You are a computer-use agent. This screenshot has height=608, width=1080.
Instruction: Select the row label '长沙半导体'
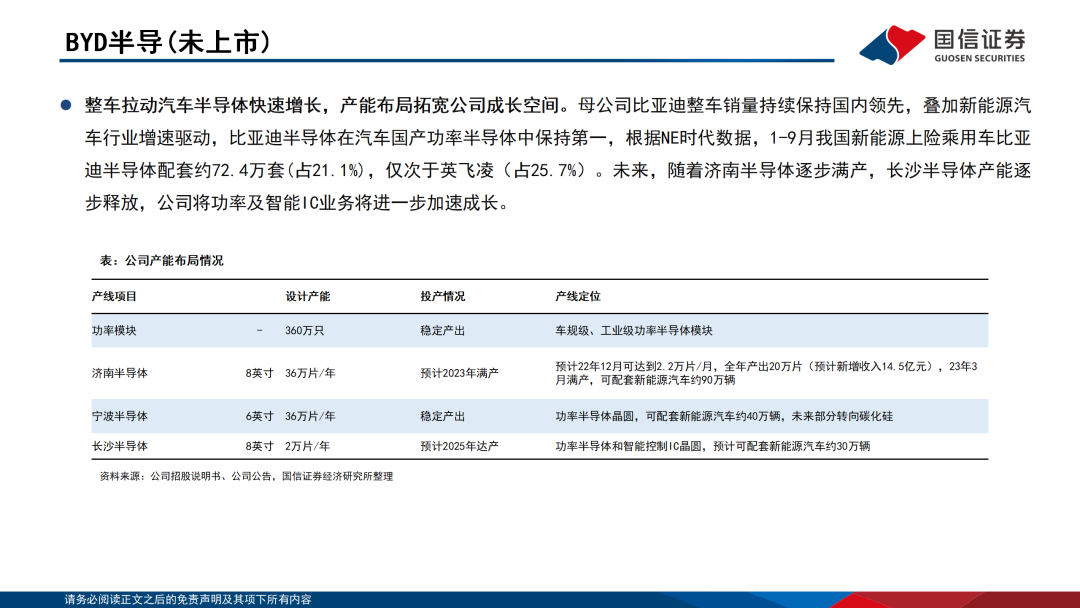120,446
